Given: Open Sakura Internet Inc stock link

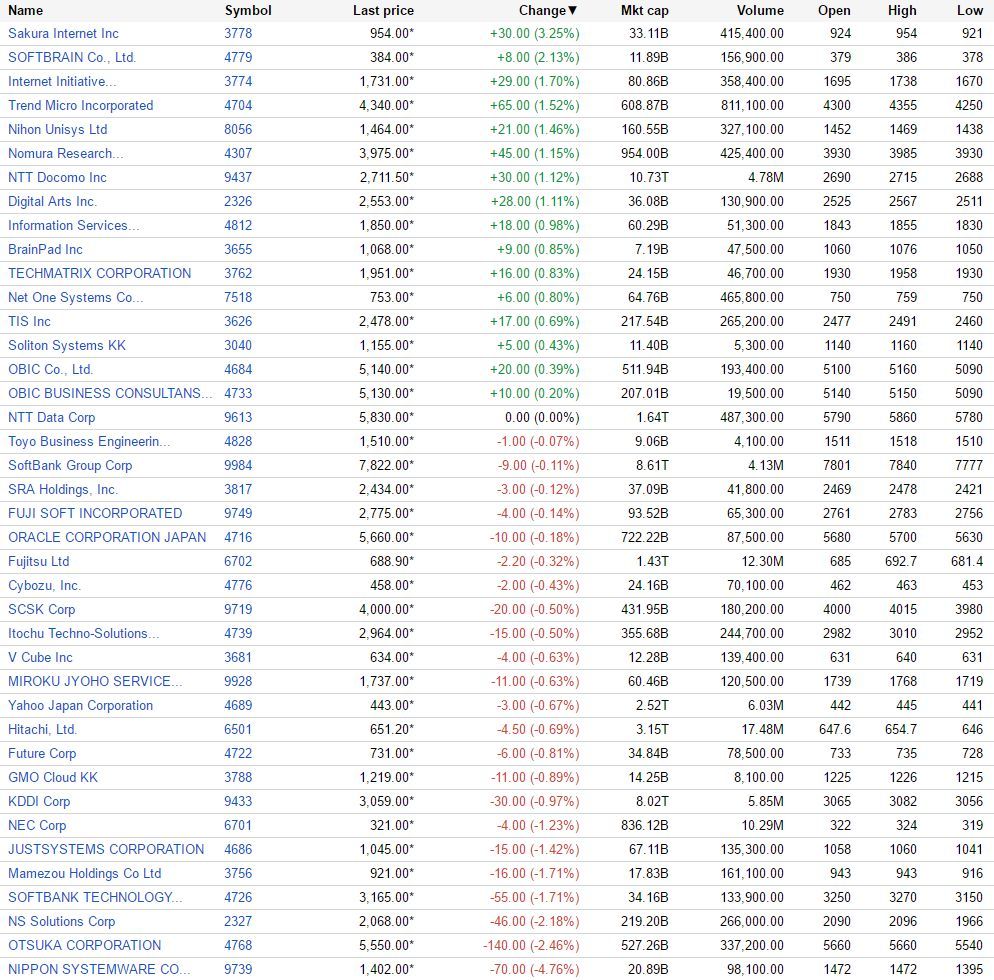Looking at the screenshot, I should pyautogui.click(x=63, y=34).
